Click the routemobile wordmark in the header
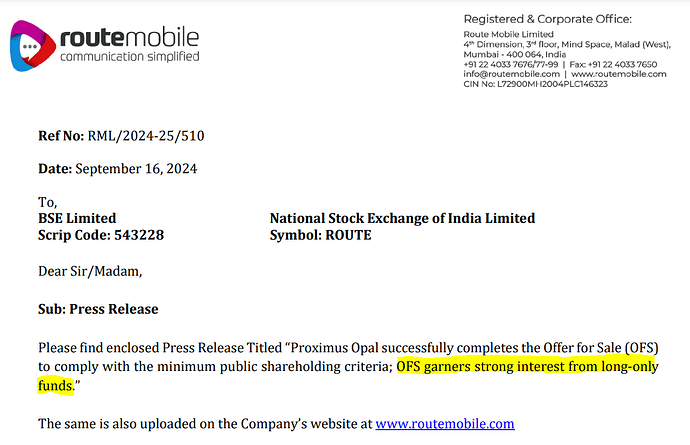The height and width of the screenshot is (445, 690). tap(129, 38)
